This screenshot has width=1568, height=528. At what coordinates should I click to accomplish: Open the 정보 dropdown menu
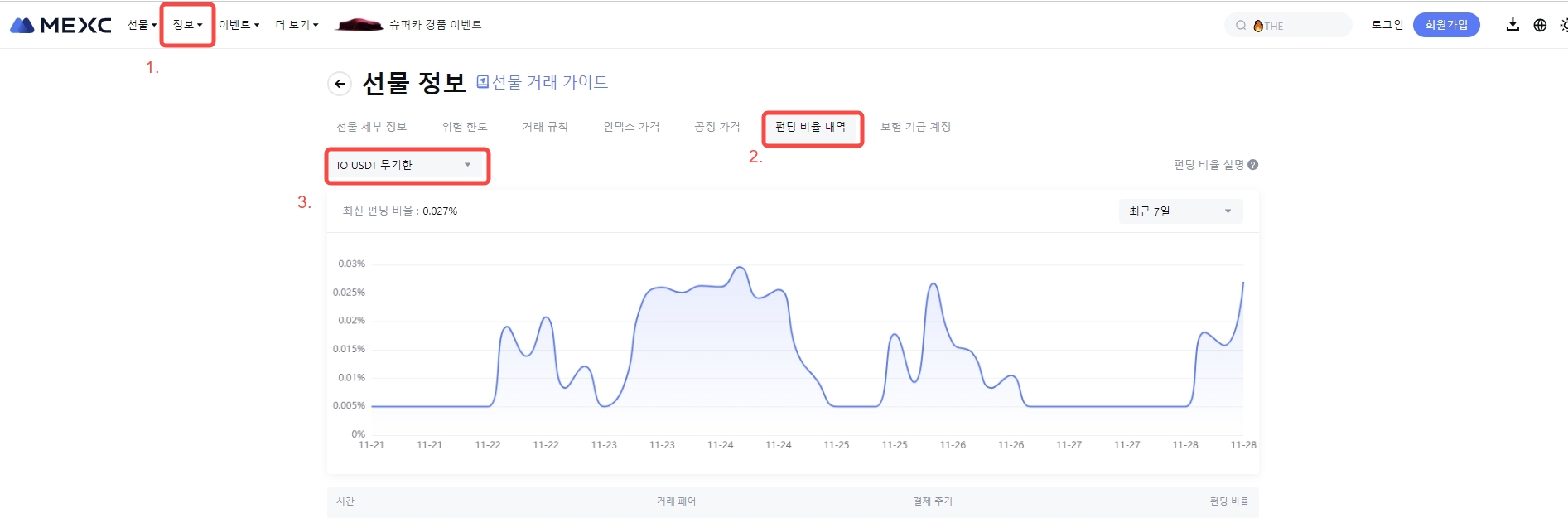tap(187, 25)
